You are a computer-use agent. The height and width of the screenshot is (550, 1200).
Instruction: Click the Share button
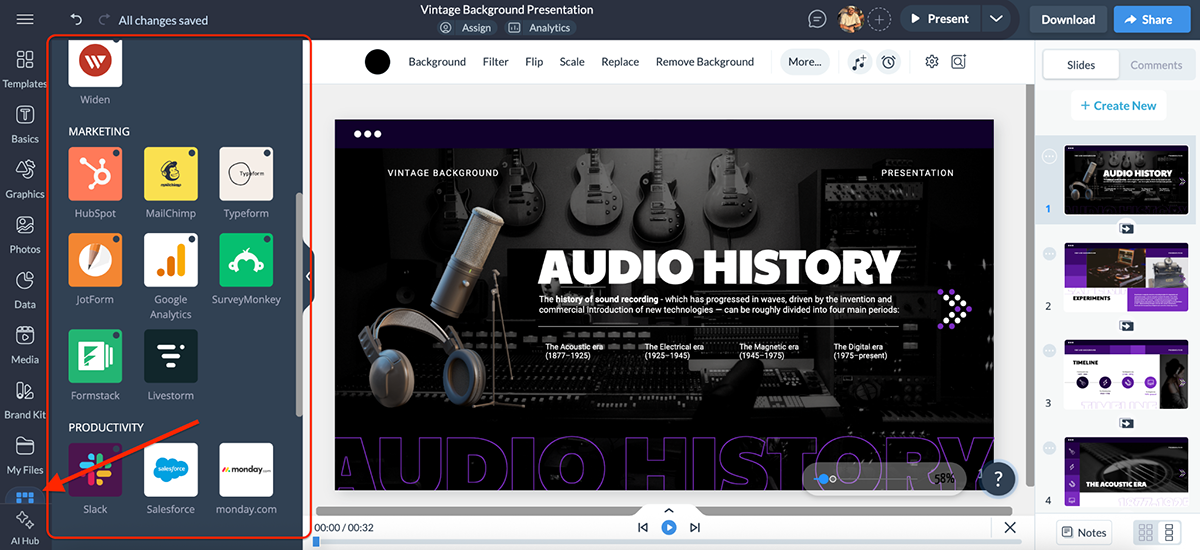coord(1146,19)
